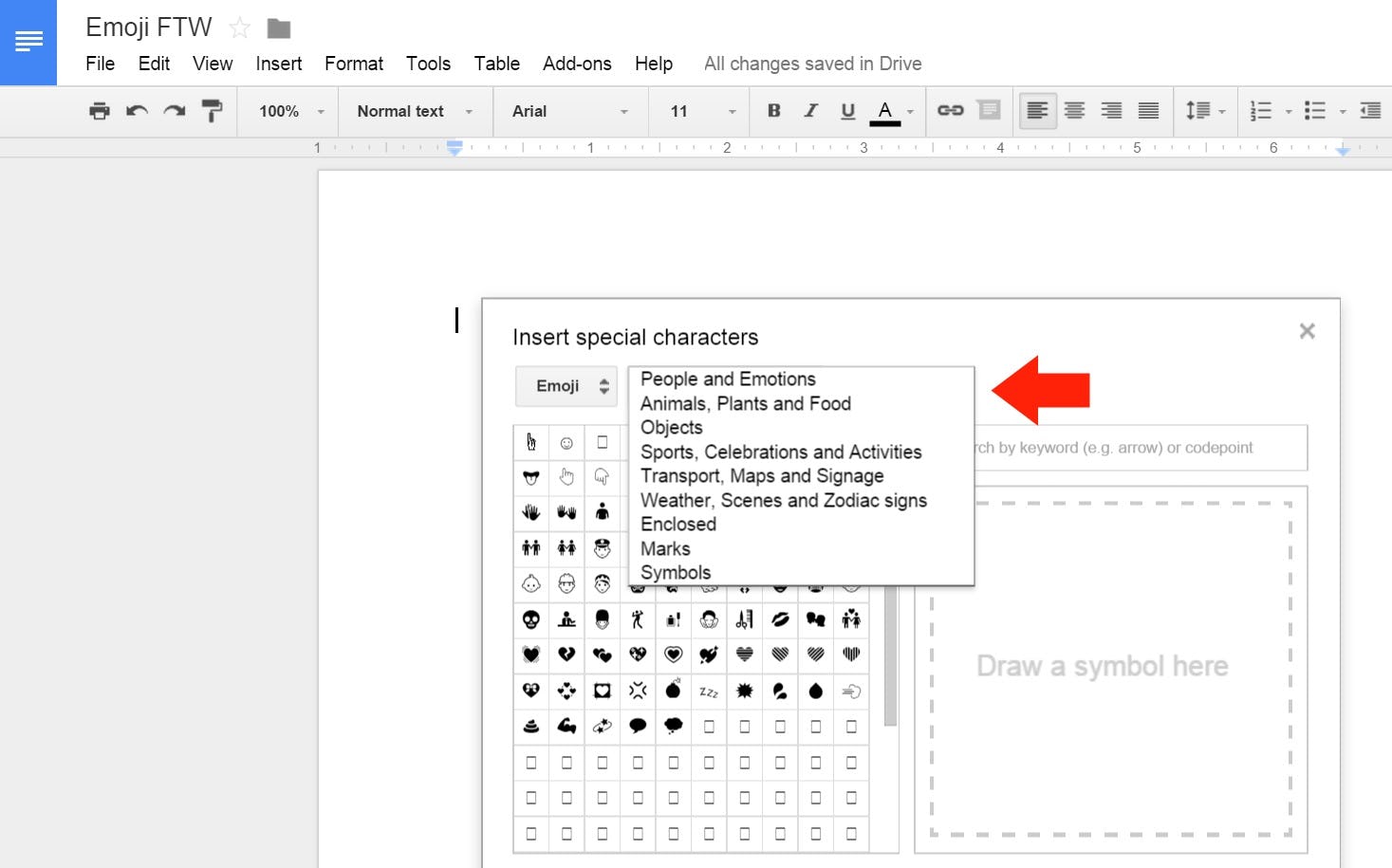Choose the kiss mark emoji
The width and height of the screenshot is (1392, 868).
pos(780,621)
